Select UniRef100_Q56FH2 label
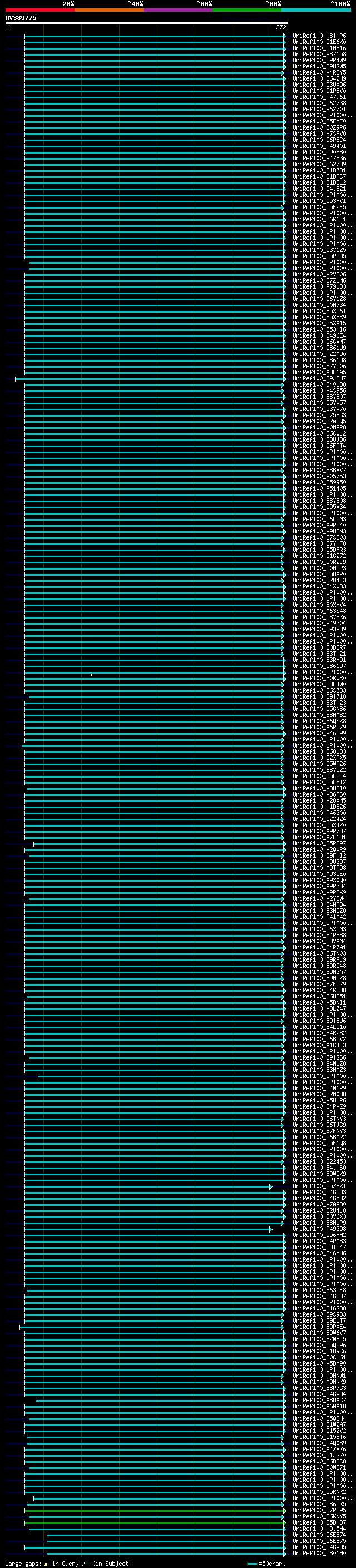Viewport: 356px width, 1568px height. (x=319, y=1235)
